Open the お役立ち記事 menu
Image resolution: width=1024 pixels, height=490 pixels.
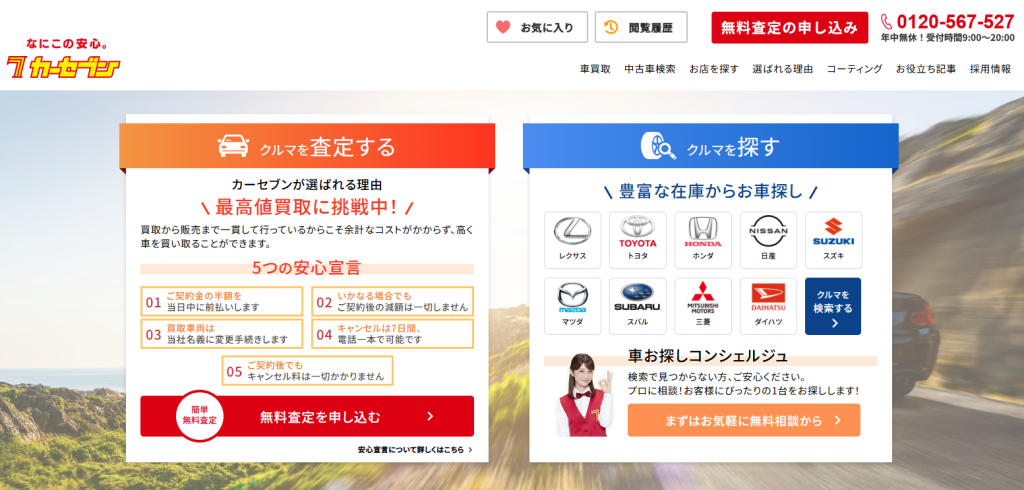[x=925, y=69]
